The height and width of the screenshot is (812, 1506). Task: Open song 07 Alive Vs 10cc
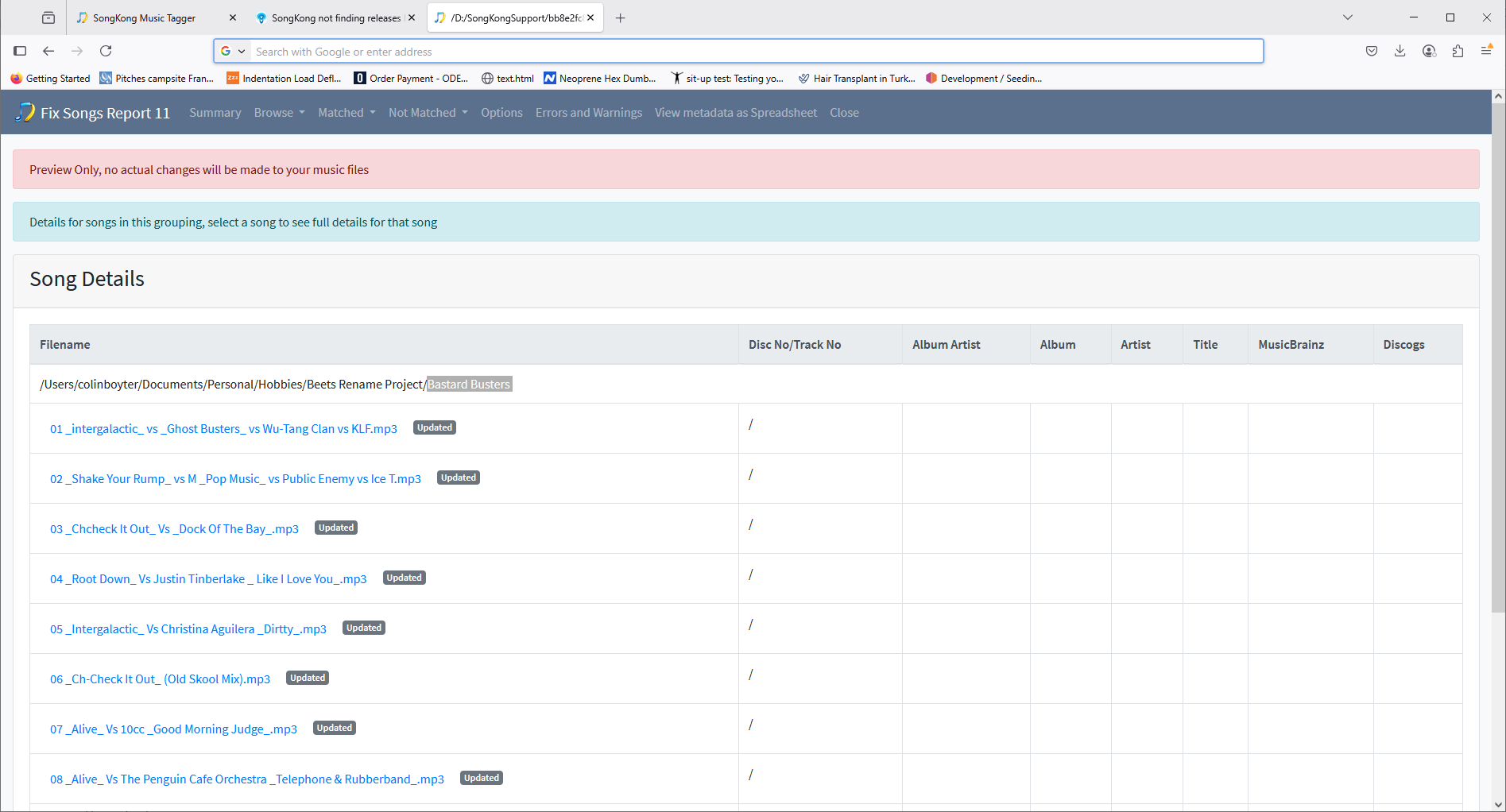[173, 729]
